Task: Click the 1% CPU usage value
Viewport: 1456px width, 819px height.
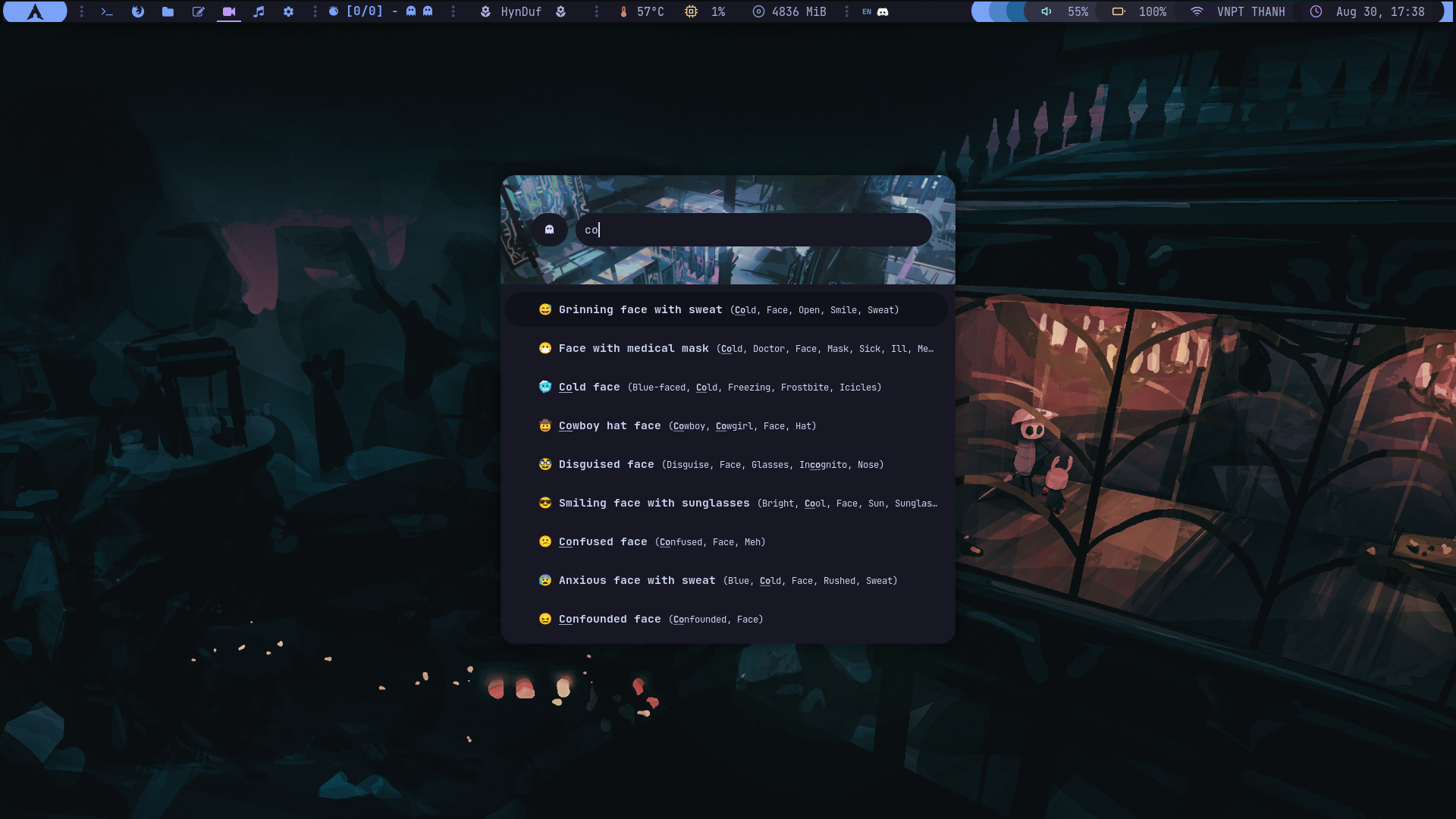Action: tap(718, 11)
